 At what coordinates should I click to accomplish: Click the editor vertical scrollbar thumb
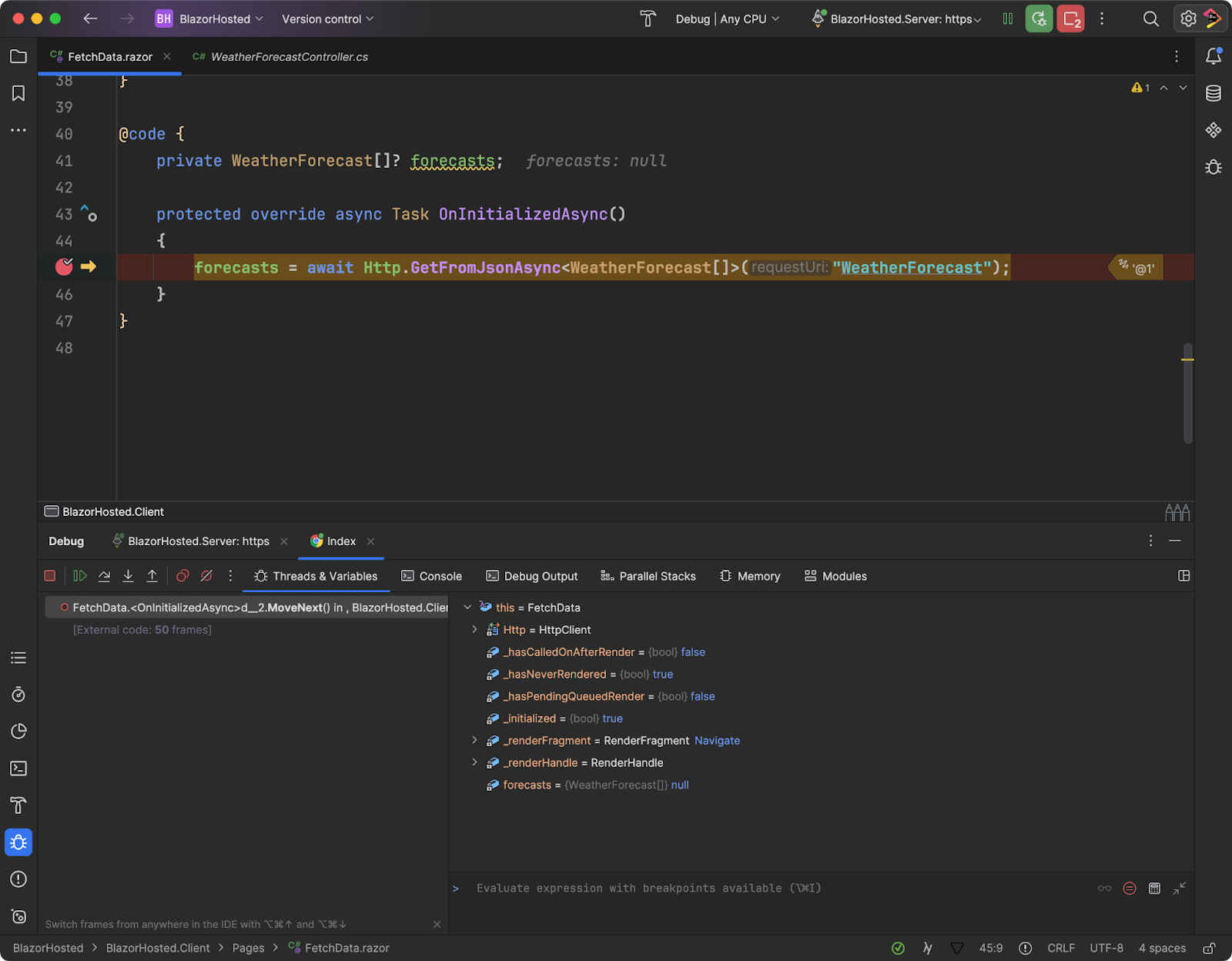tap(1187, 393)
